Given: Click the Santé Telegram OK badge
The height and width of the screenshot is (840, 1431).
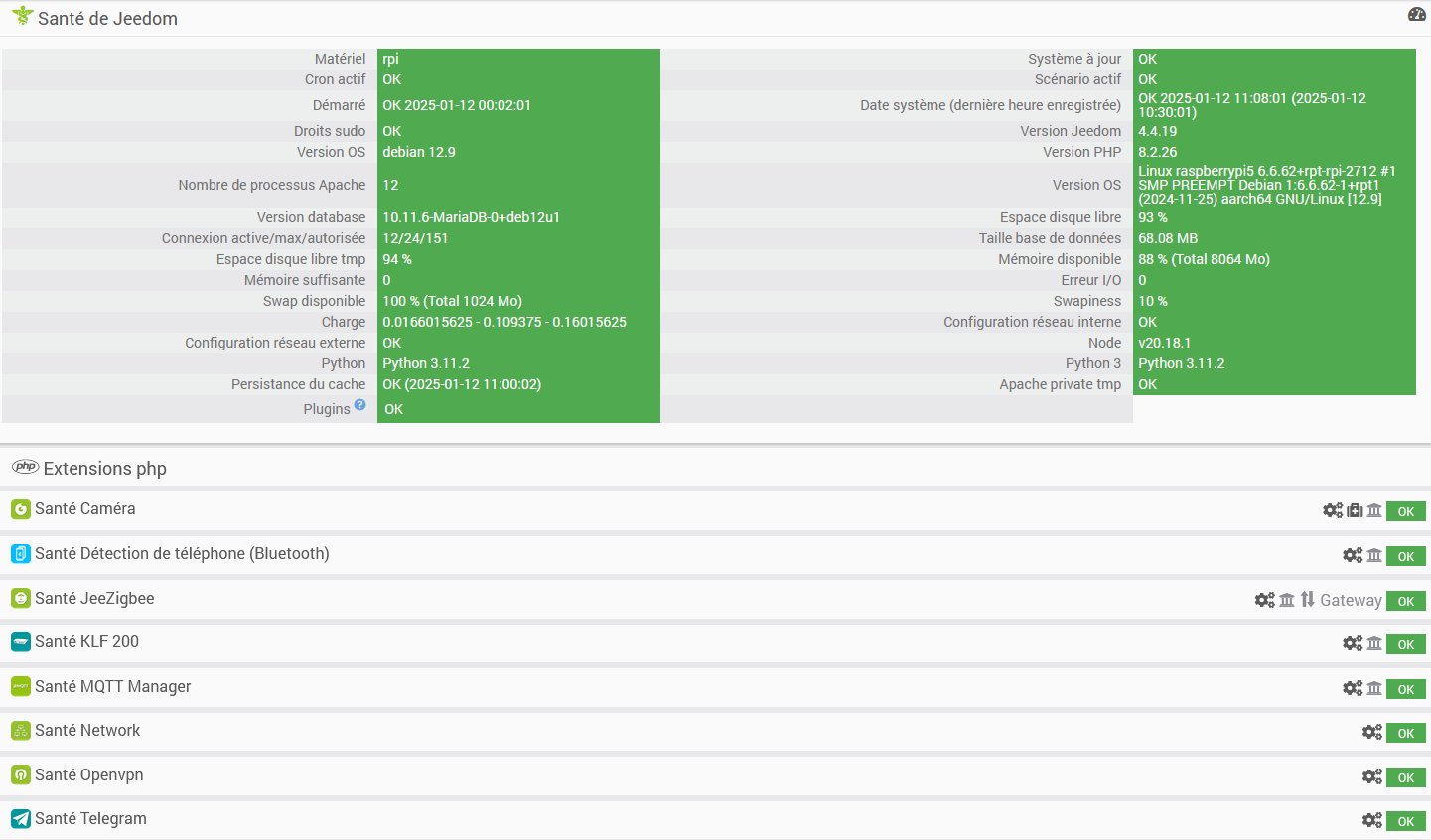Looking at the screenshot, I should (x=1406, y=821).
